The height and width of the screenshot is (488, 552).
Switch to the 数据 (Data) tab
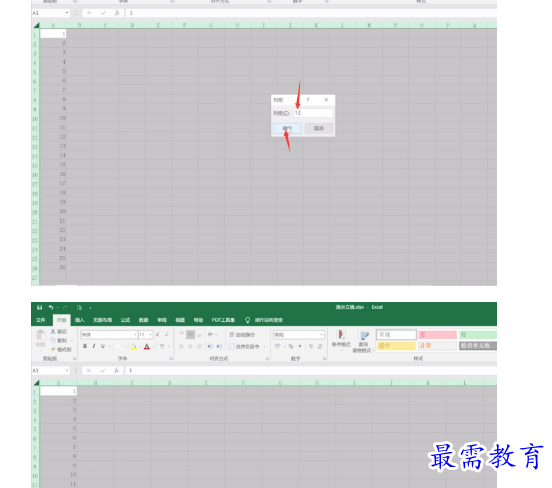(x=144, y=320)
